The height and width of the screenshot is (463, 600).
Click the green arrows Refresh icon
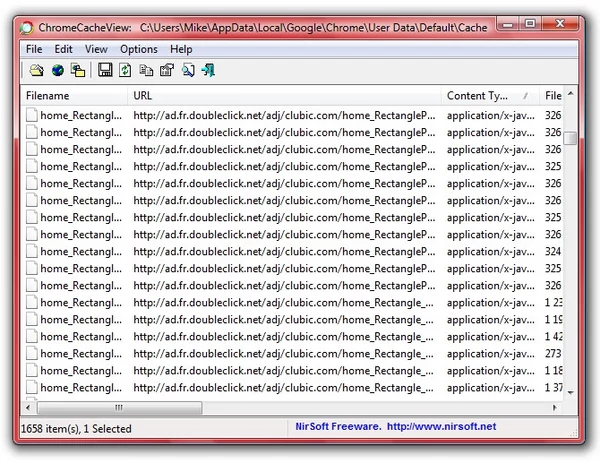point(125,70)
